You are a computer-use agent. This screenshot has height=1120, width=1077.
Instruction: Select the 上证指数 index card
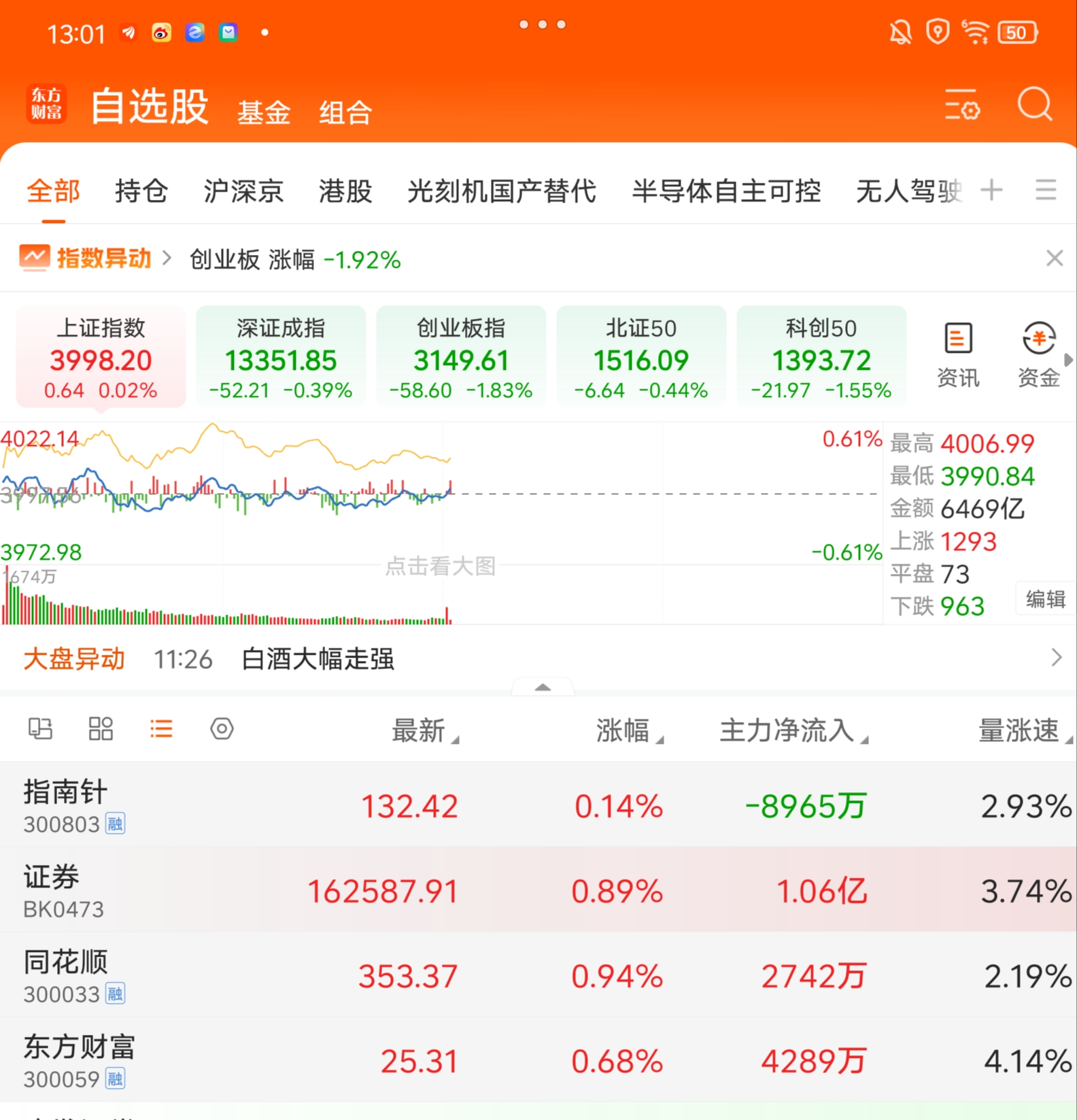tap(101, 357)
